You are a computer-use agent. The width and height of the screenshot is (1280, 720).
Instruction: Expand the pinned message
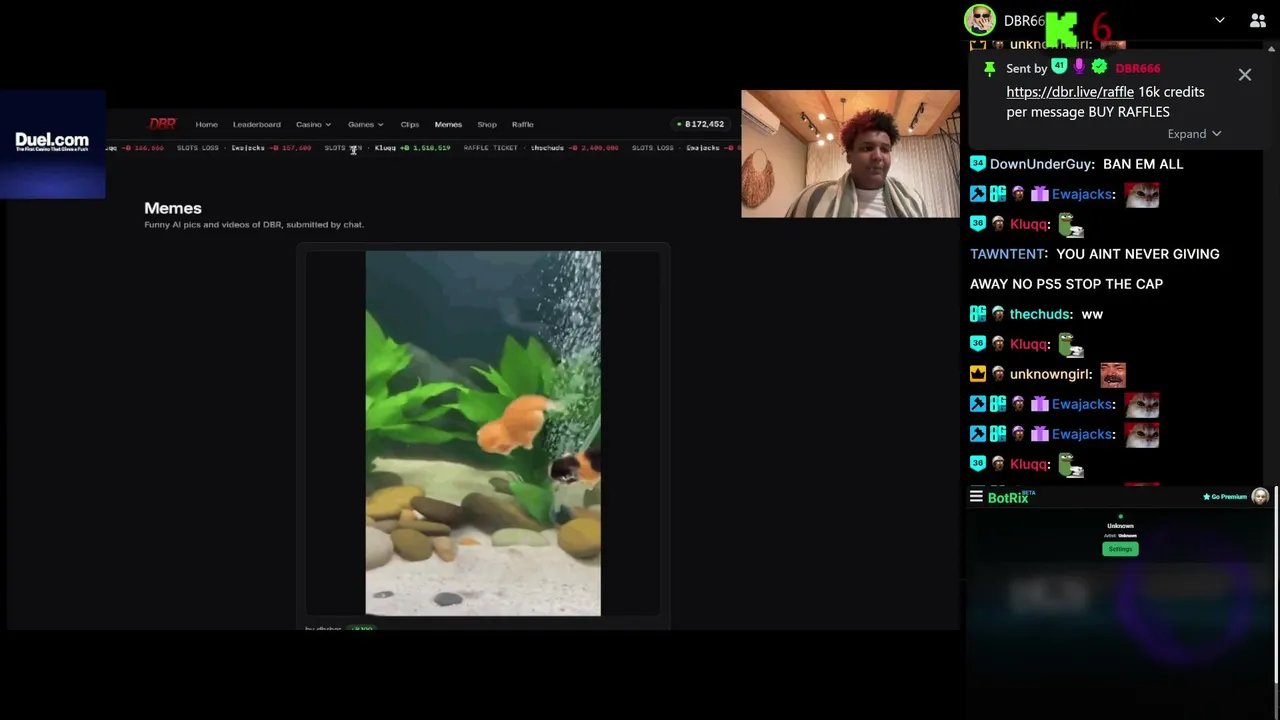(1194, 134)
